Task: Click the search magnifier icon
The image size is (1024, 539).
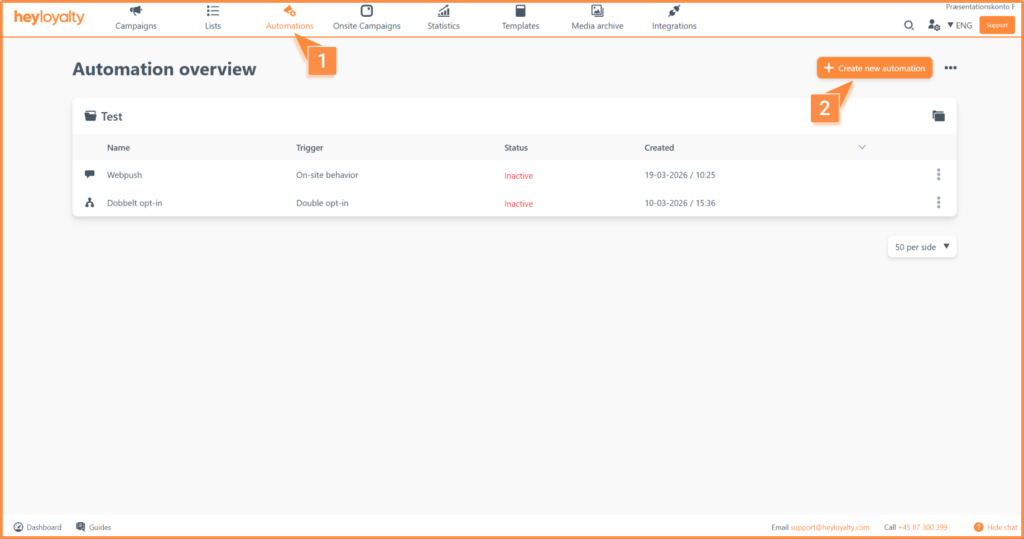Action: coord(908,25)
